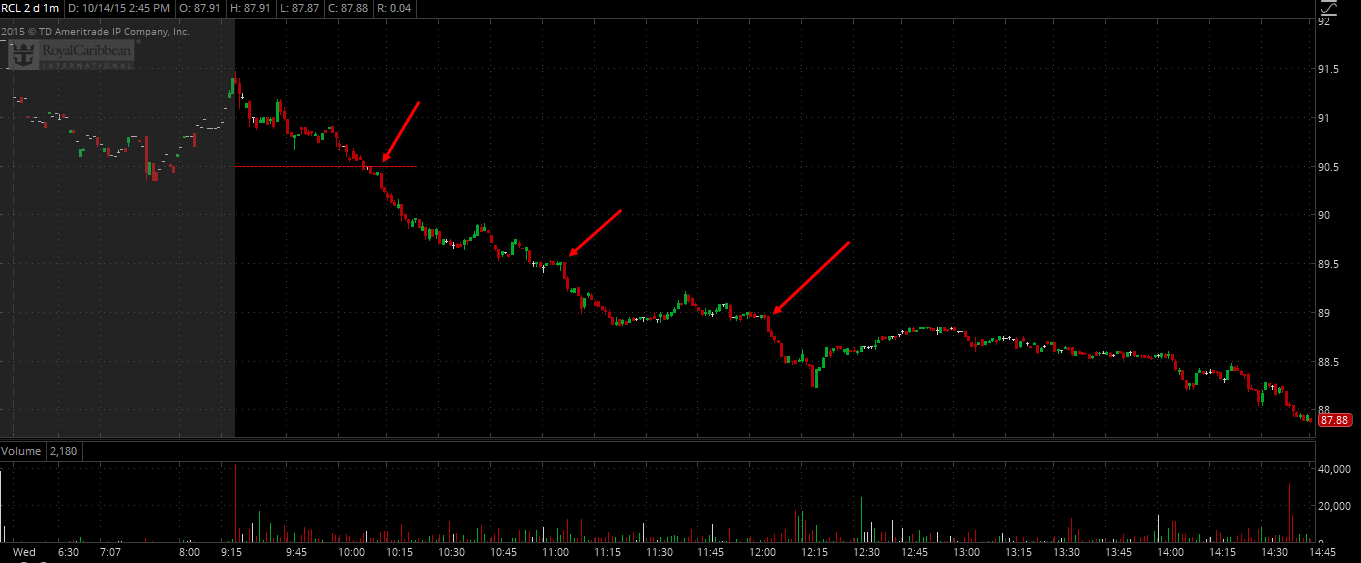Click the 12:45 time axis label
Viewport: 1361px width, 563px height.
tap(916, 552)
